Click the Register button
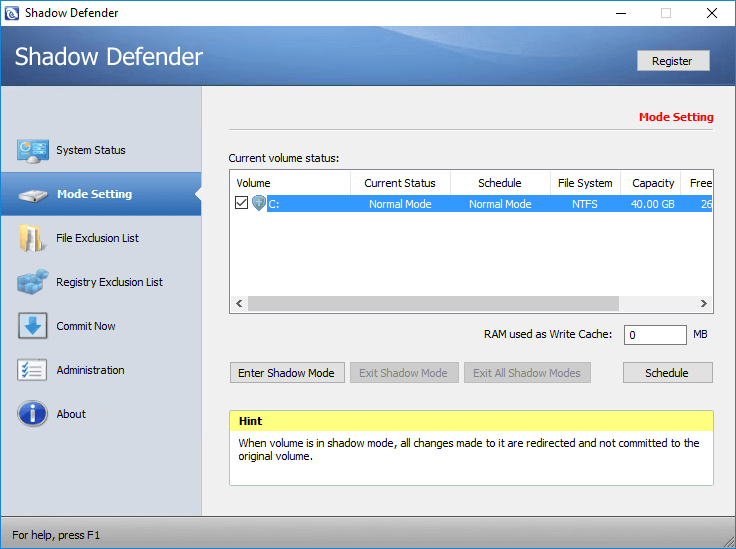This screenshot has width=736, height=549. click(673, 61)
